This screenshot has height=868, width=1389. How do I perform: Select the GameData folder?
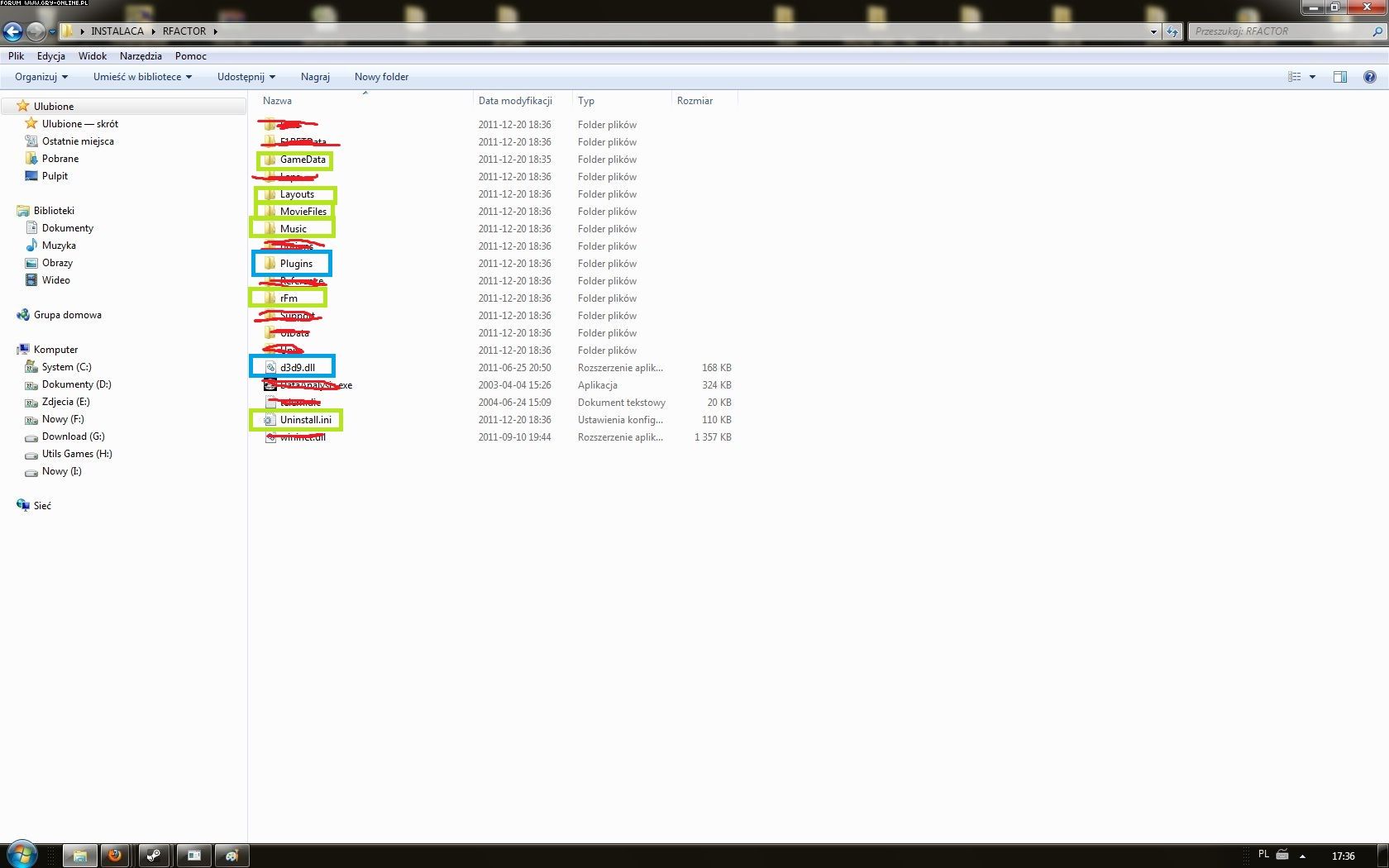pos(303,160)
